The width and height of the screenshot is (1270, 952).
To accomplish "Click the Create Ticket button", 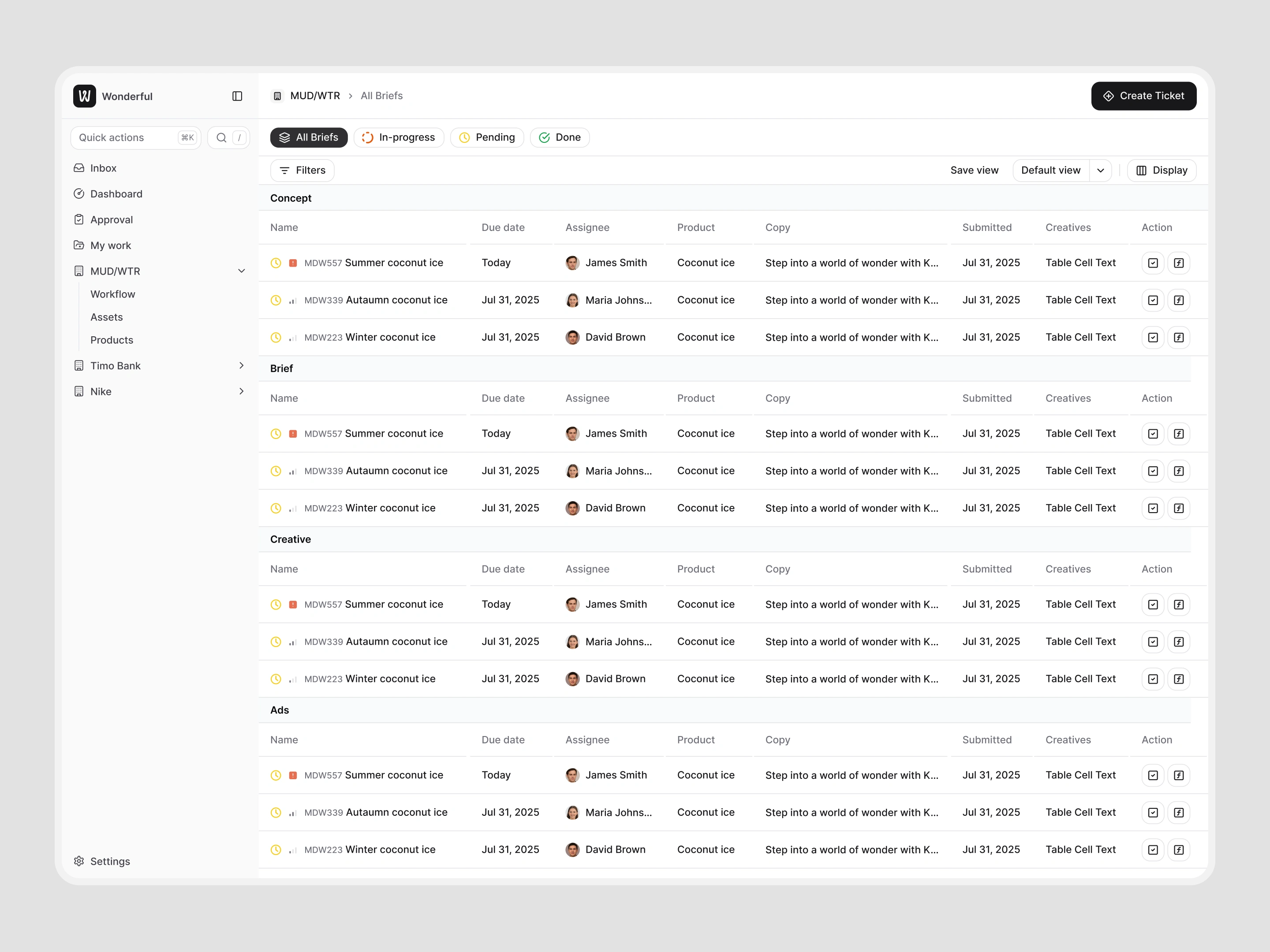I will click(1143, 96).
